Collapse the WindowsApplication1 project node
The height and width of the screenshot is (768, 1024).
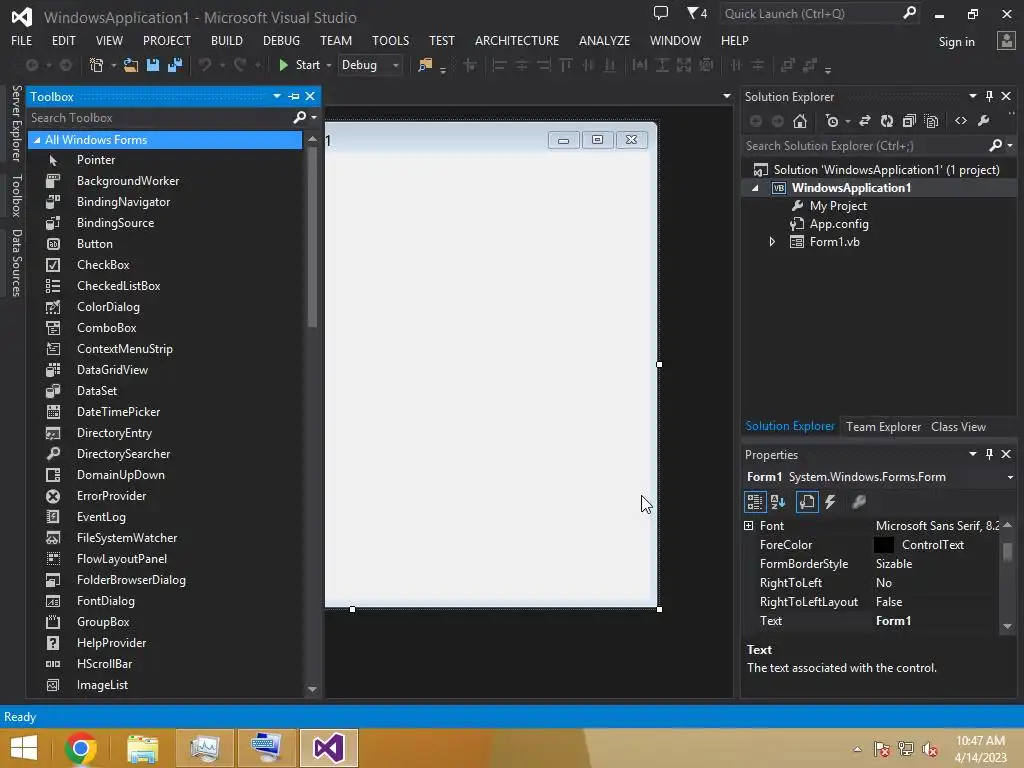756,188
